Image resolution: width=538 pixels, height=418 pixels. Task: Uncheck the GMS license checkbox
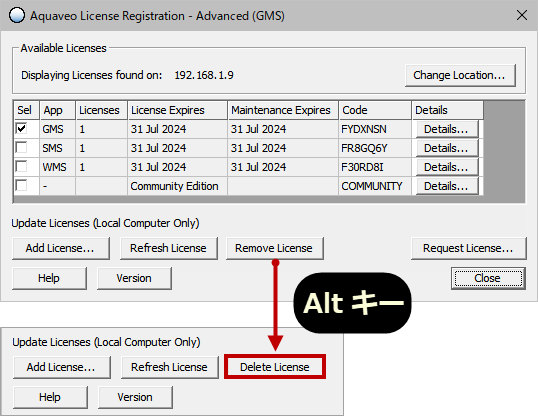[x=22, y=129]
